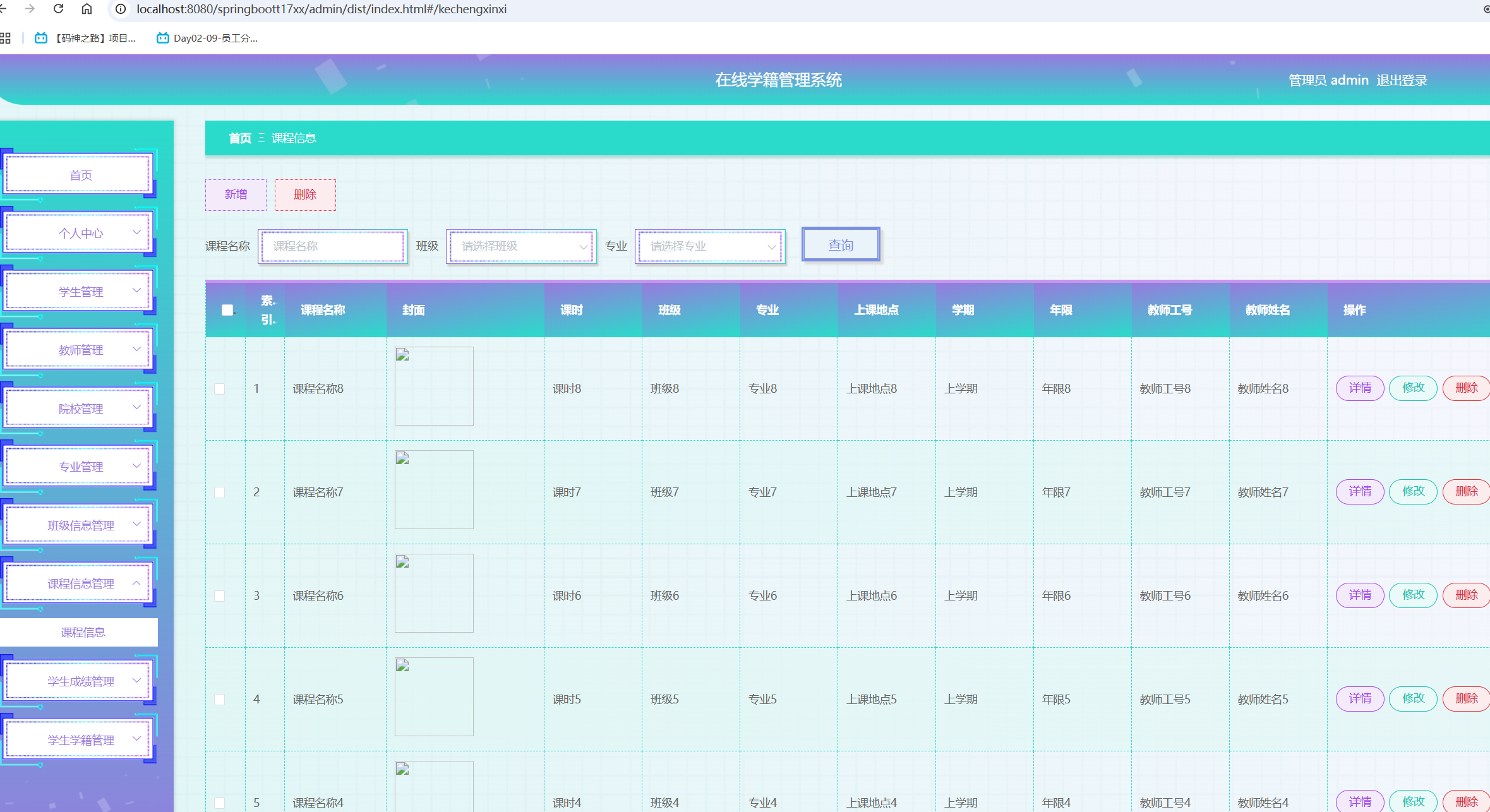
Task: Click 首页 in the breadcrumb
Action: (240, 138)
